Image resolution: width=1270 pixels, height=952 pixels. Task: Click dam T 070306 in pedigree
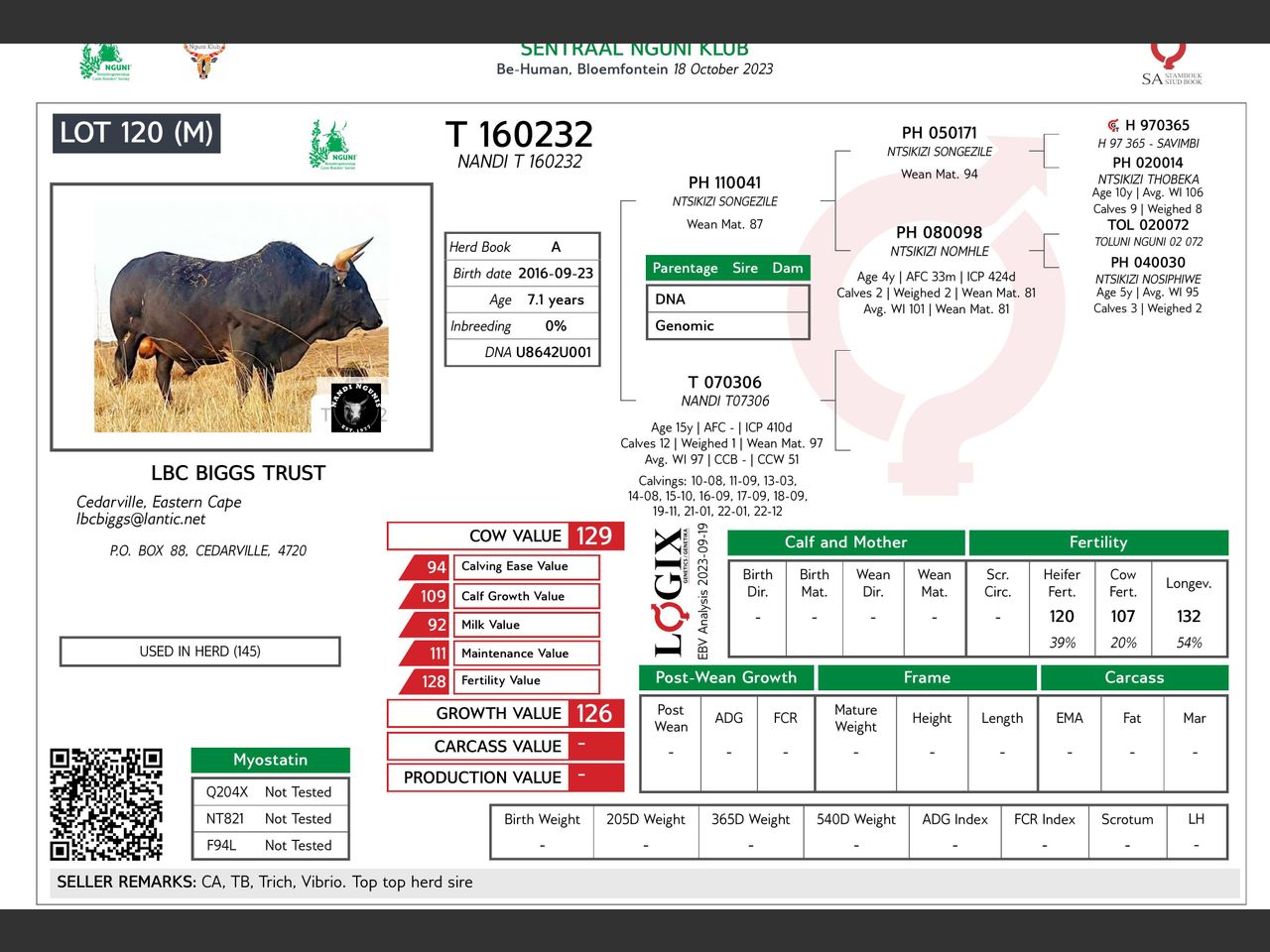tap(725, 382)
